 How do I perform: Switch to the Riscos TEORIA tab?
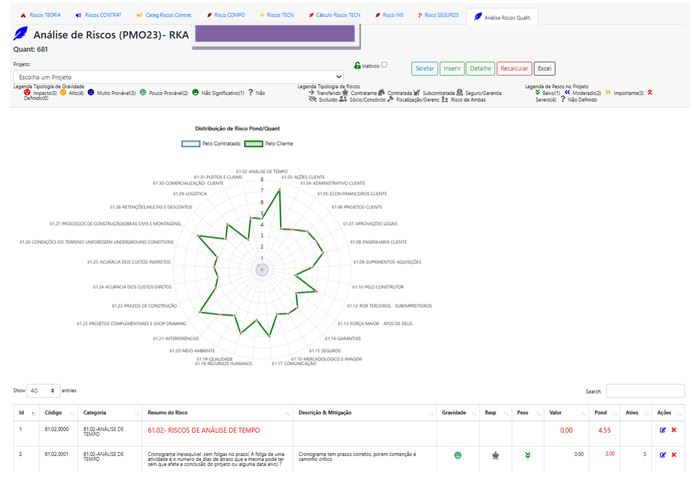tap(40, 17)
